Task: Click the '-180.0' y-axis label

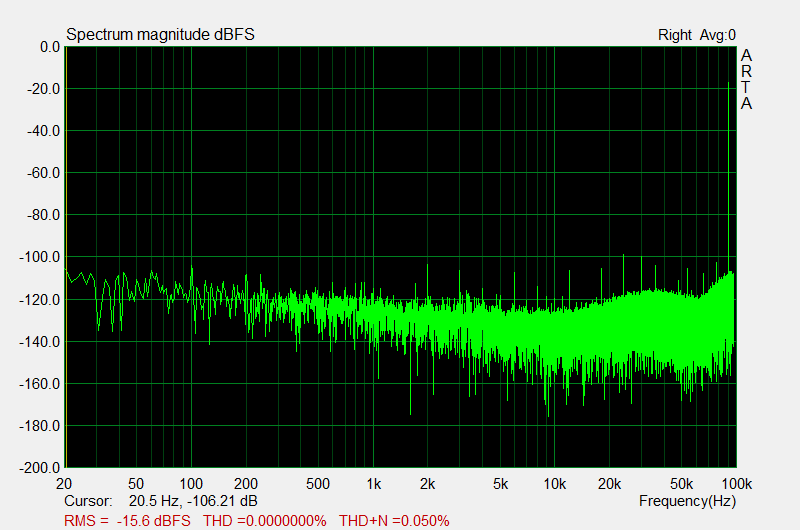Action: pos(40,425)
